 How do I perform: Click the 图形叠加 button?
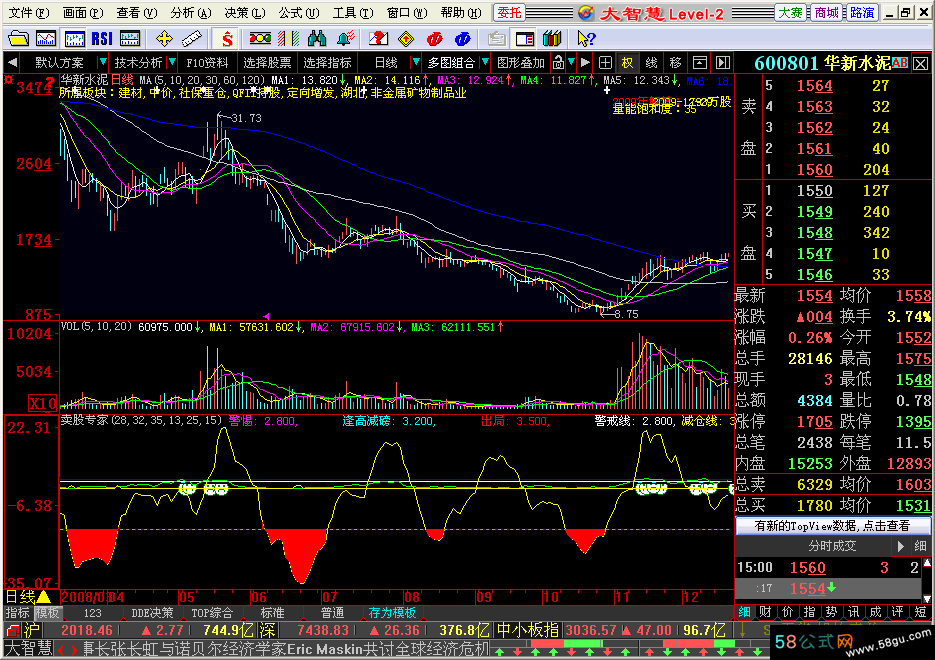click(x=521, y=63)
